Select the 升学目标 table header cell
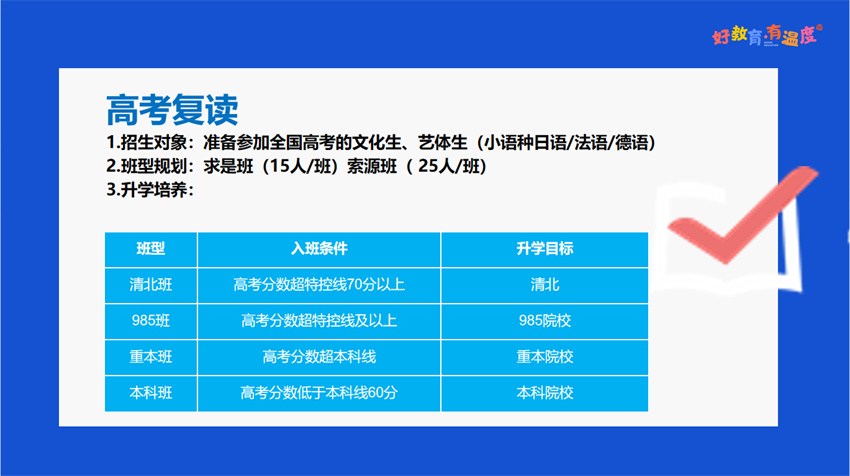 coord(544,249)
